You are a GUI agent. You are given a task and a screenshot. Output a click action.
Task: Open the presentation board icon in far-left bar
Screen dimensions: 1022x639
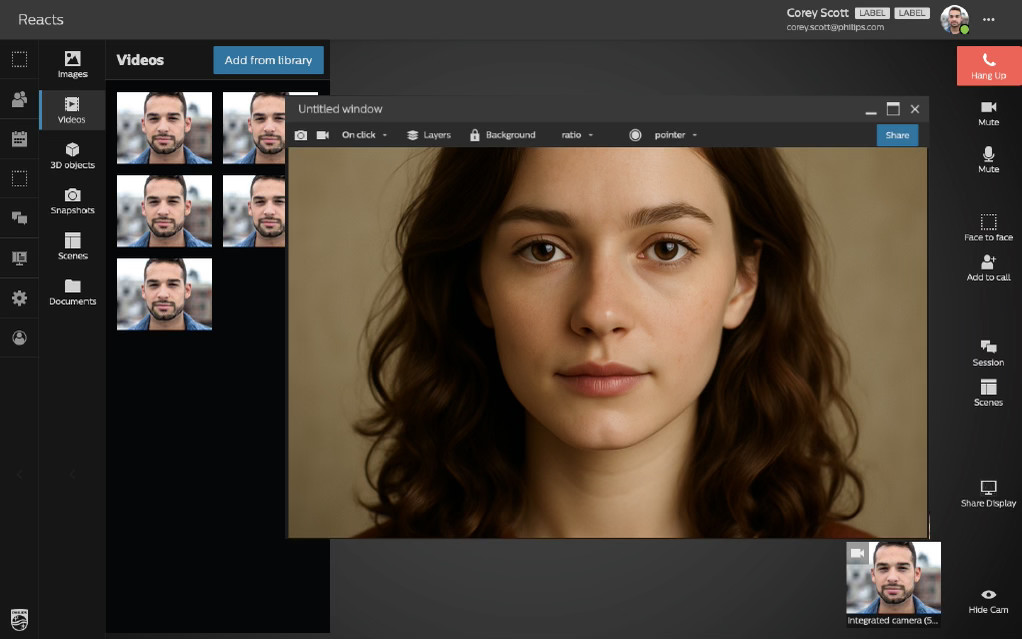coord(20,258)
